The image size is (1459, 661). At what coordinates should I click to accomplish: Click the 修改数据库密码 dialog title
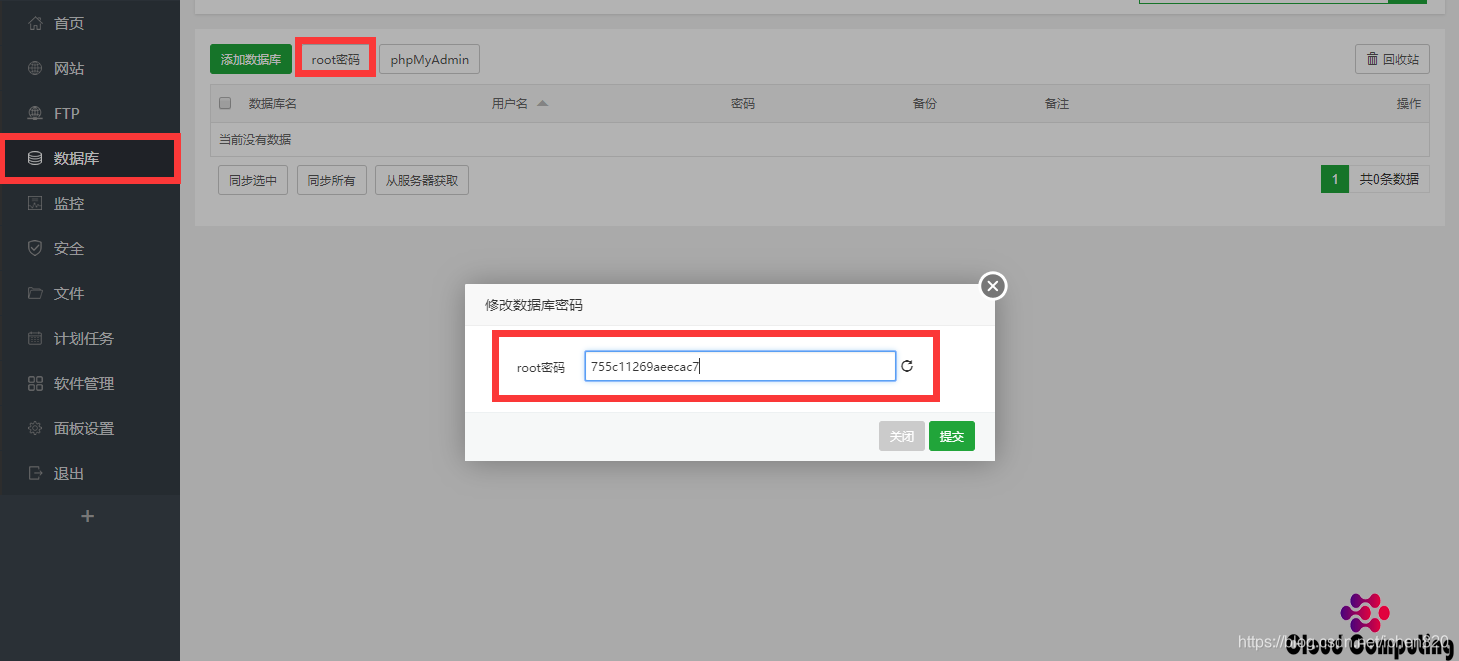pos(534,305)
